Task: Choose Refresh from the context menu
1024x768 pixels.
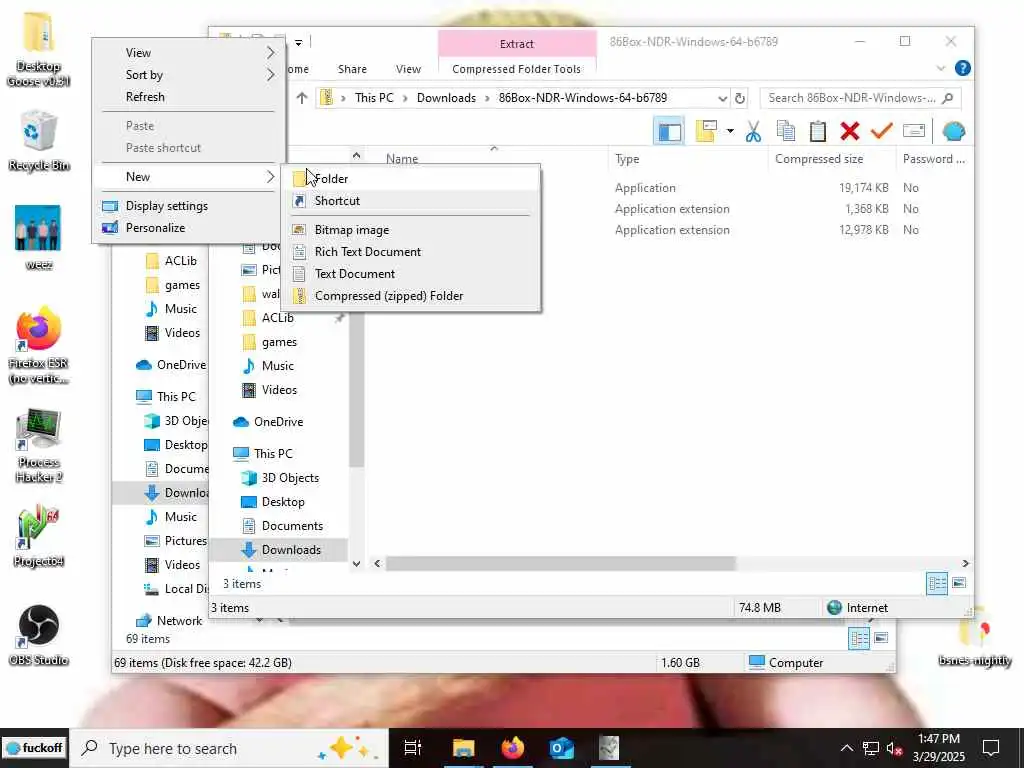Action: coord(187,97)
